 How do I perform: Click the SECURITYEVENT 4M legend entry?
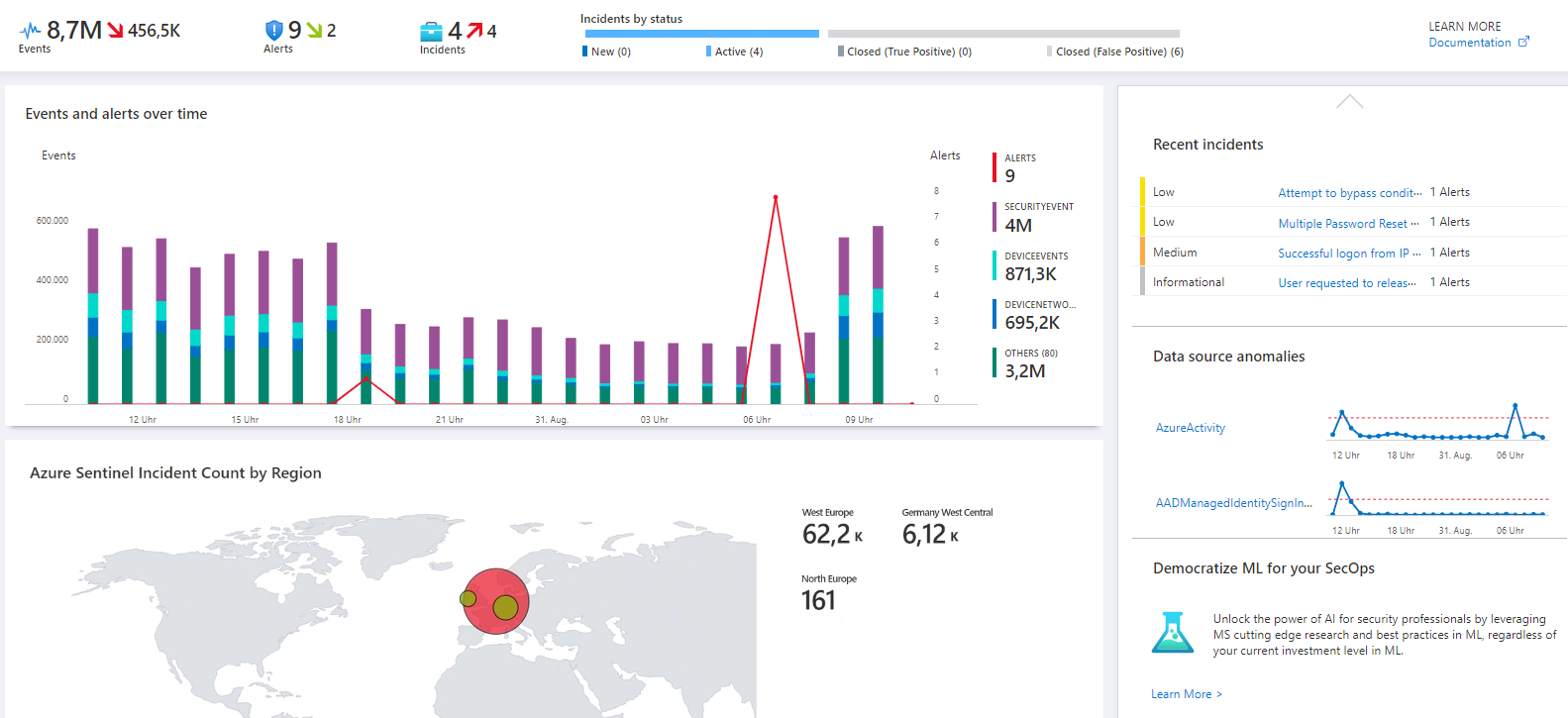(1034, 217)
